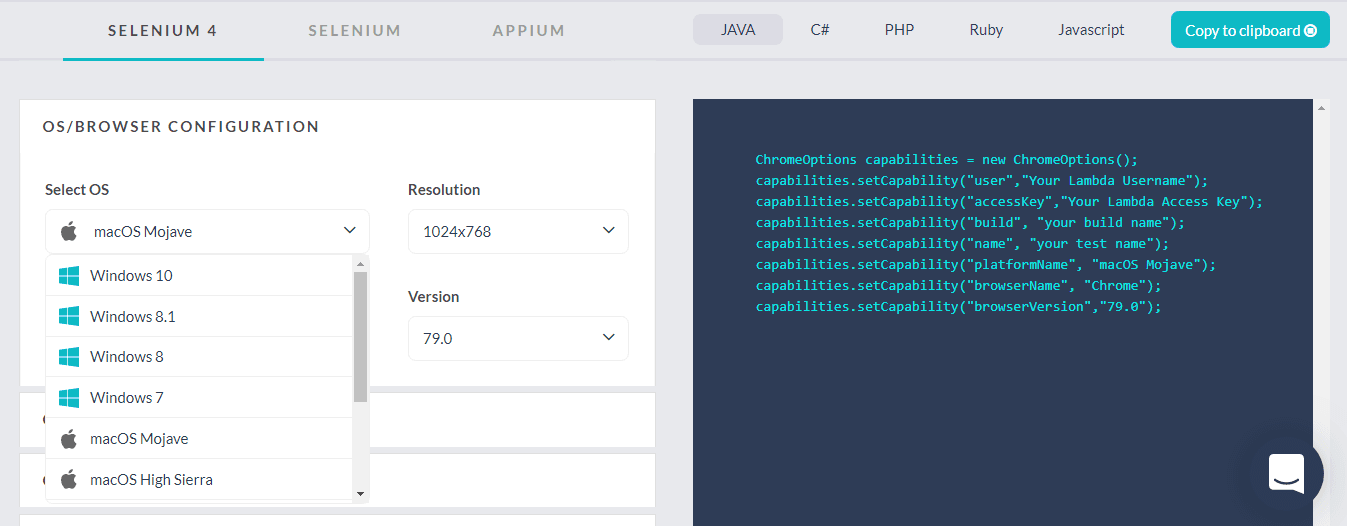Image resolution: width=1347 pixels, height=526 pixels.
Task: Switch to the Selenium tab
Action: tap(354, 30)
